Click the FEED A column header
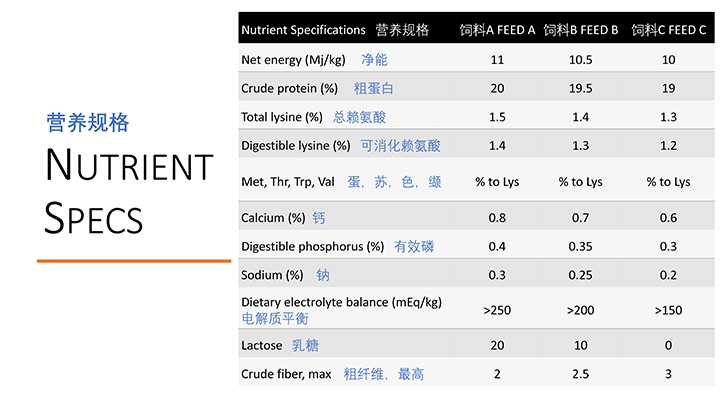This screenshot has width=720, height=405. (x=497, y=30)
